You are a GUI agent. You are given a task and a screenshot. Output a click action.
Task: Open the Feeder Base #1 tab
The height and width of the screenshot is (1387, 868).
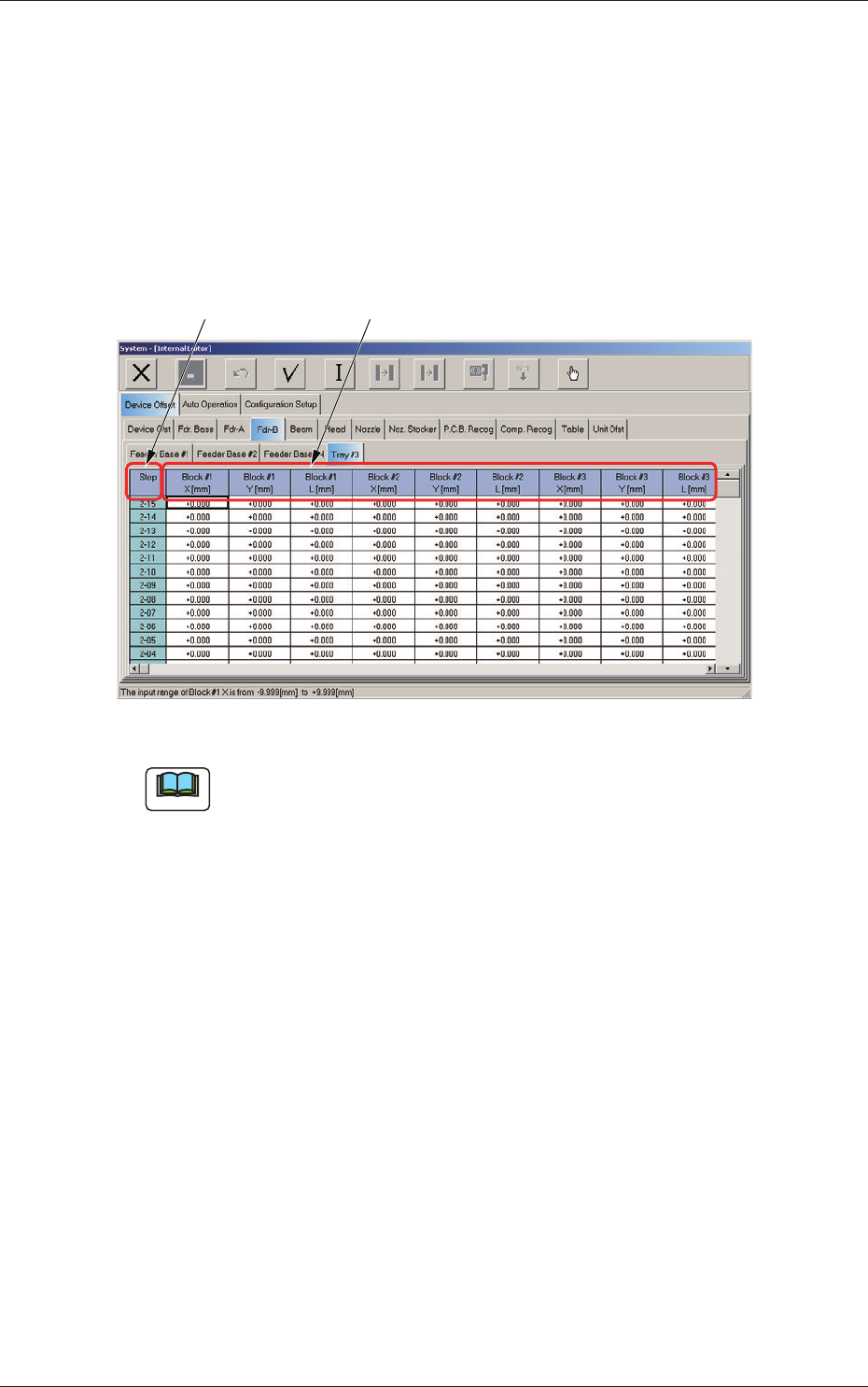[x=159, y=455]
